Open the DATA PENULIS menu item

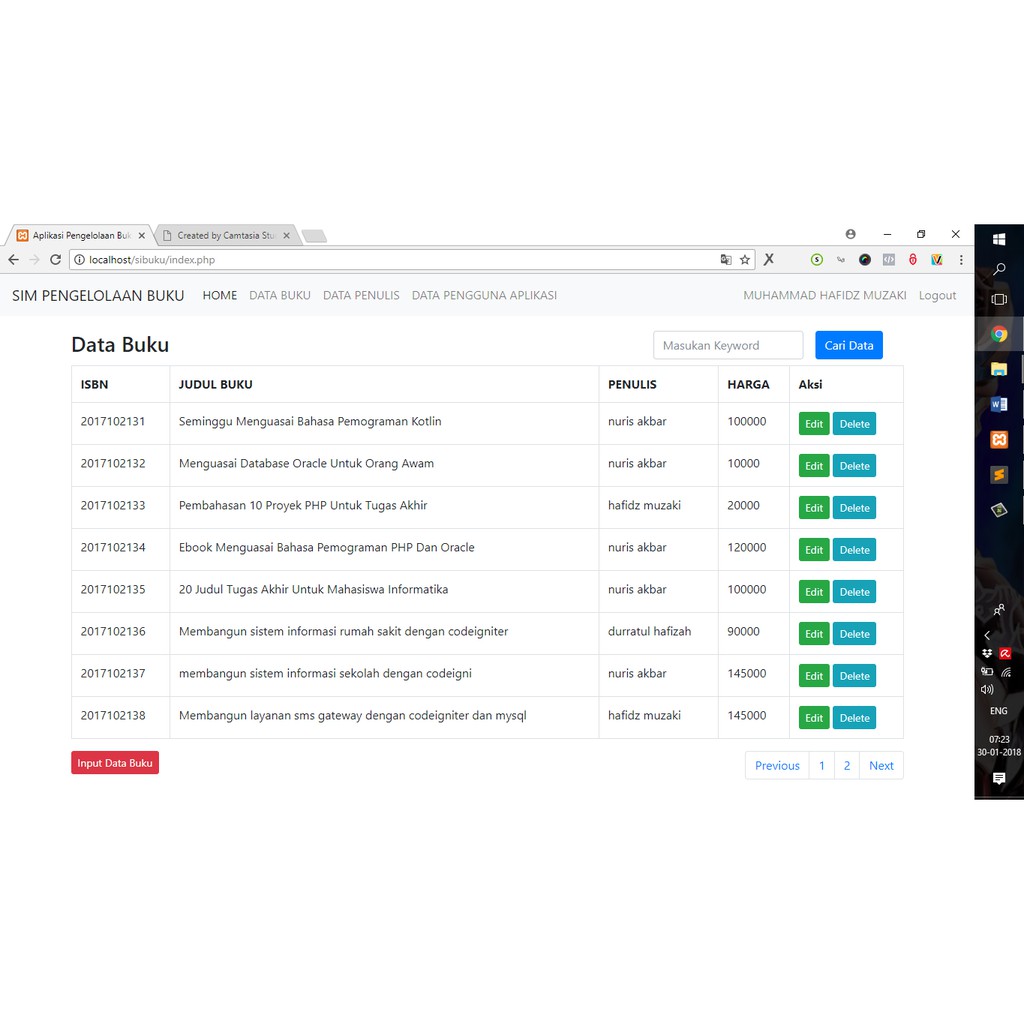(361, 295)
